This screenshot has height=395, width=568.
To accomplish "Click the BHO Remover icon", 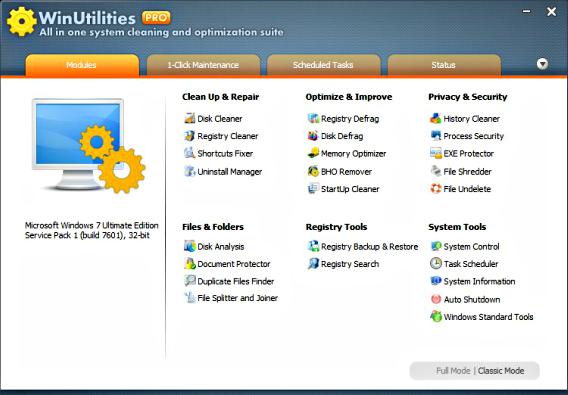I will tap(313, 171).
